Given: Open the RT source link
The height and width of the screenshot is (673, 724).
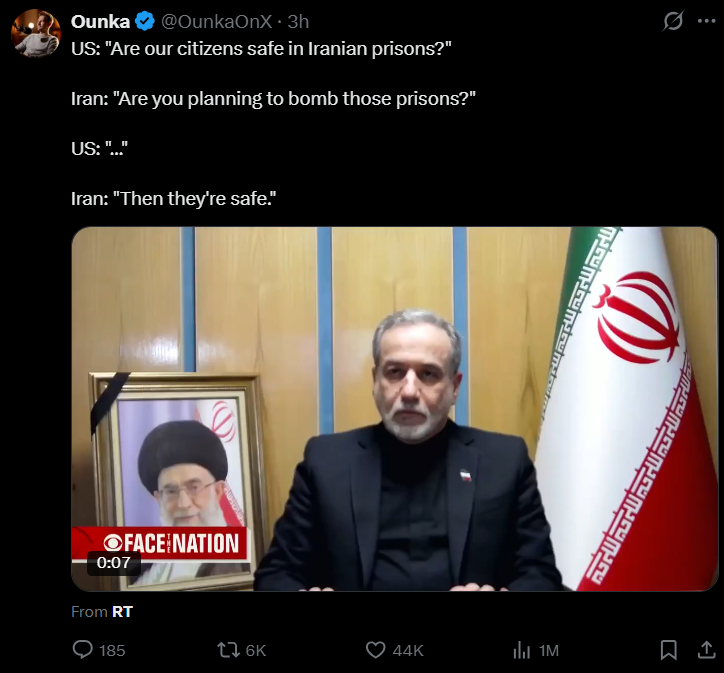Looking at the screenshot, I should click(x=122, y=612).
